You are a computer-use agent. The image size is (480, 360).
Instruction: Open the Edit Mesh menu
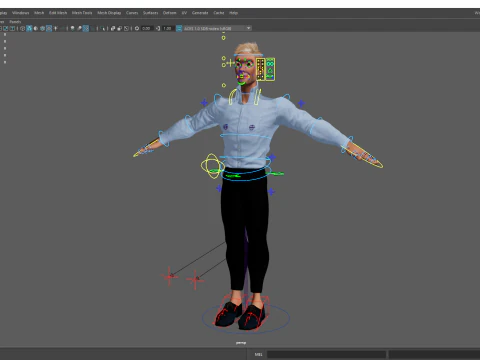click(58, 13)
